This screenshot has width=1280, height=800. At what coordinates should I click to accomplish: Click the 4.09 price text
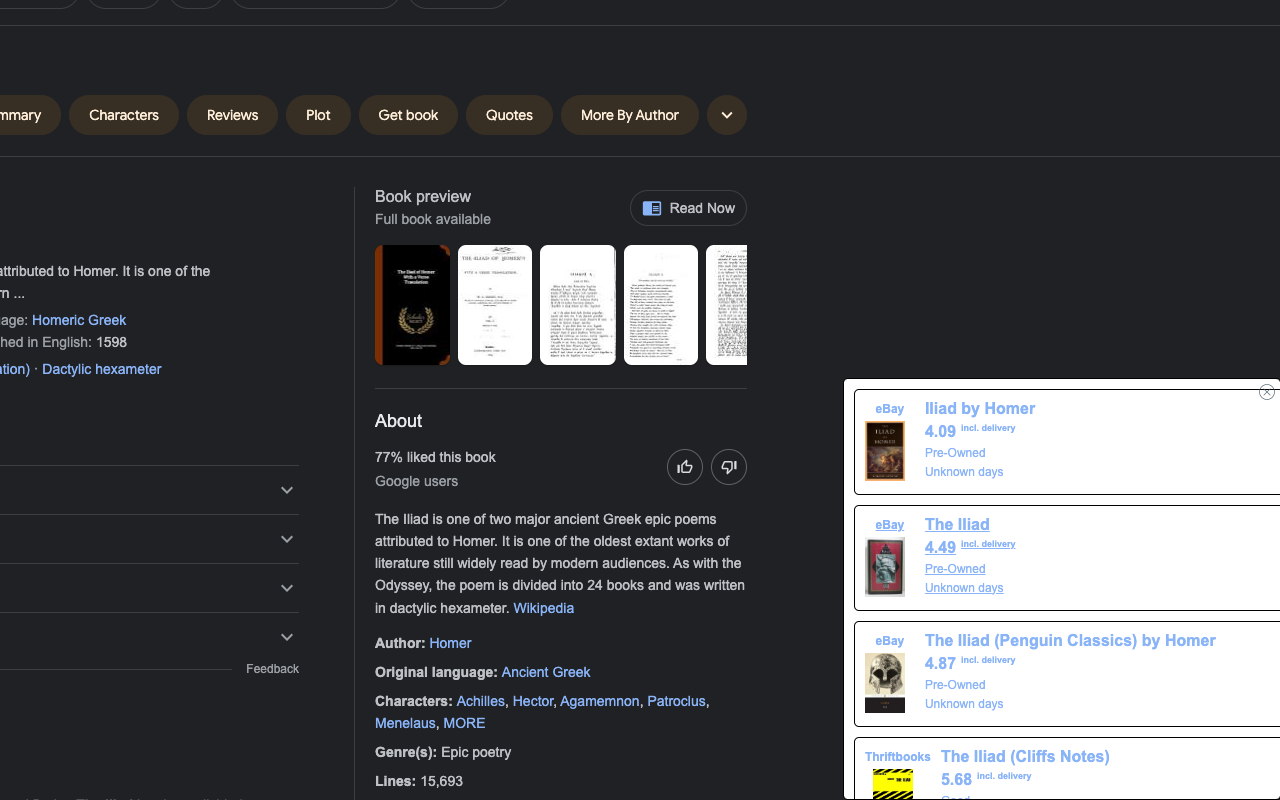940,432
